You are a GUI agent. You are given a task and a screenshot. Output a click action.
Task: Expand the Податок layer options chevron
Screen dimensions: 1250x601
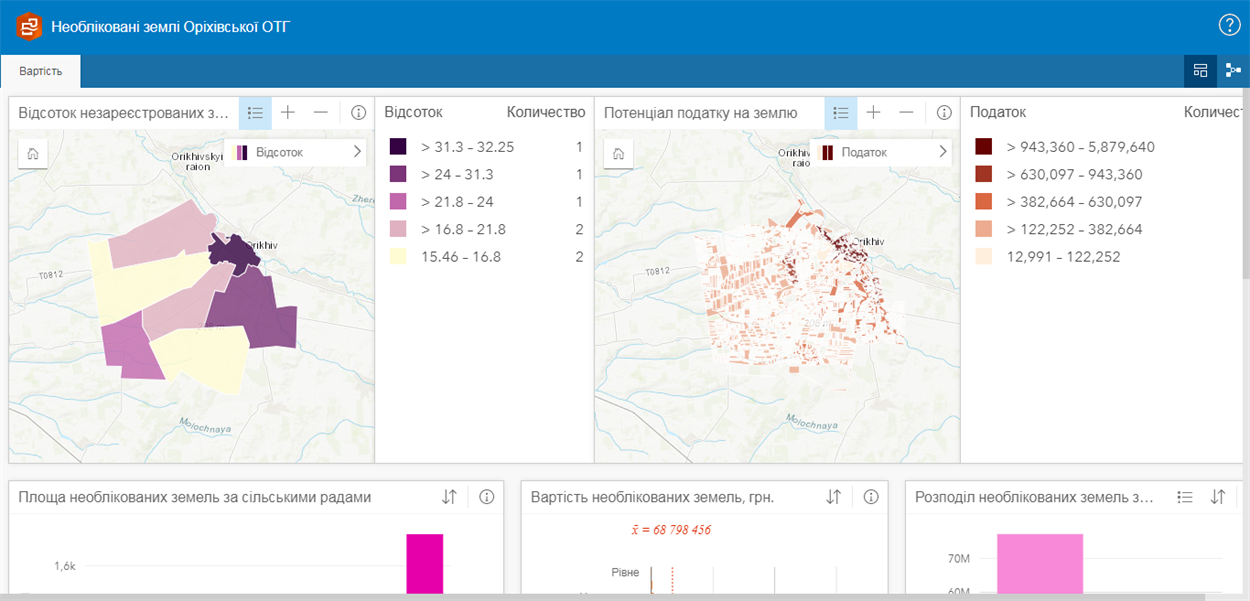(x=943, y=152)
